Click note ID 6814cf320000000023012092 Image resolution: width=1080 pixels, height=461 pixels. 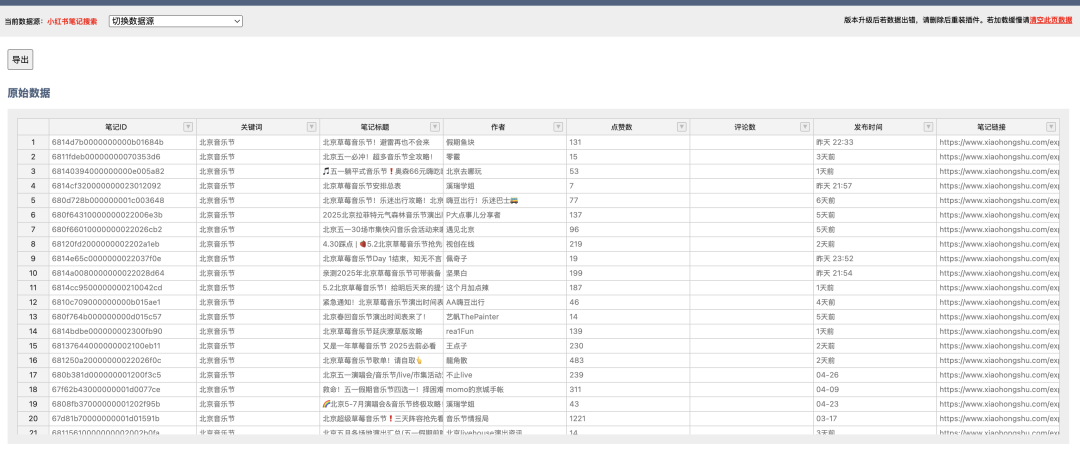123,185
